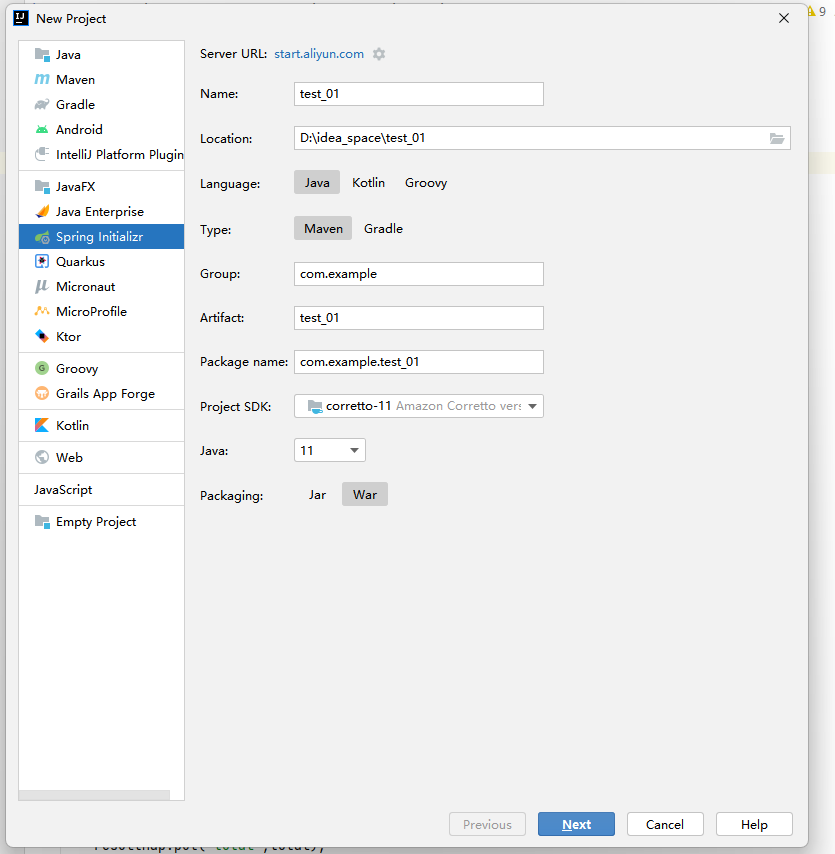
Task: Choose Maven as the project type
Action: (x=323, y=228)
